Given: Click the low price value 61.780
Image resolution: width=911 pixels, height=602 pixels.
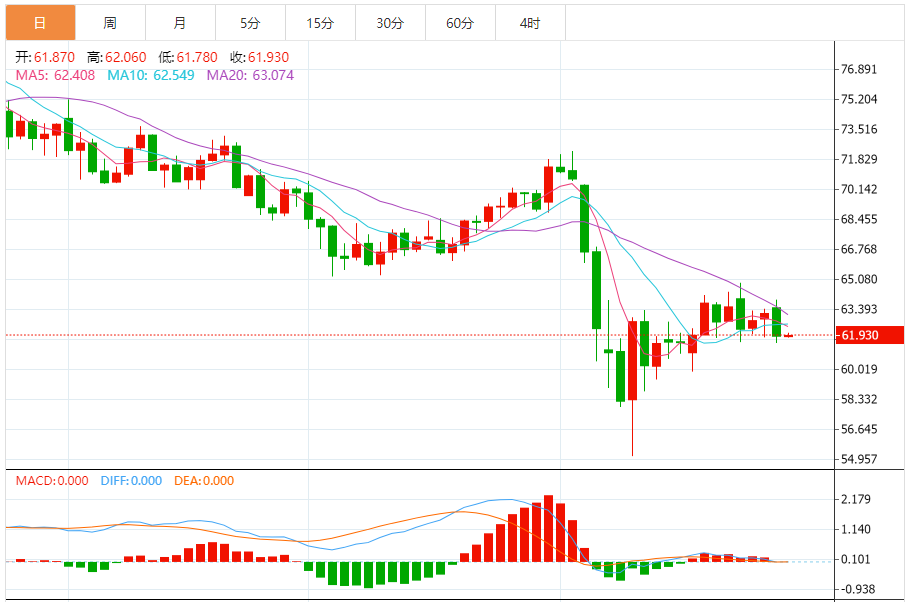Looking at the screenshot, I should (197, 57).
